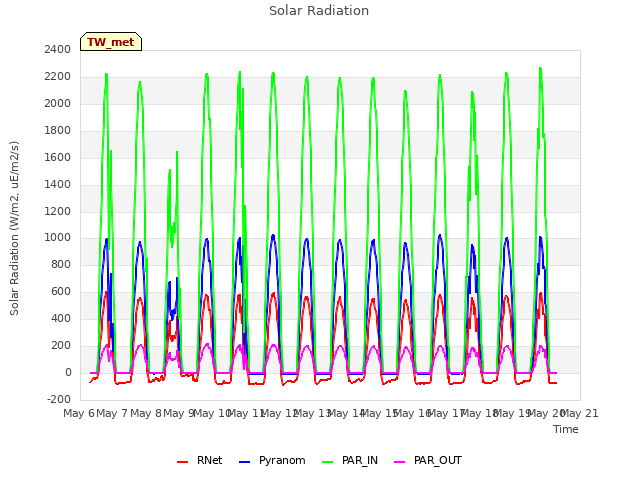The width and height of the screenshot is (640, 480).
Task: Toggle the PAR_IN legend entry
Action: 350,460
